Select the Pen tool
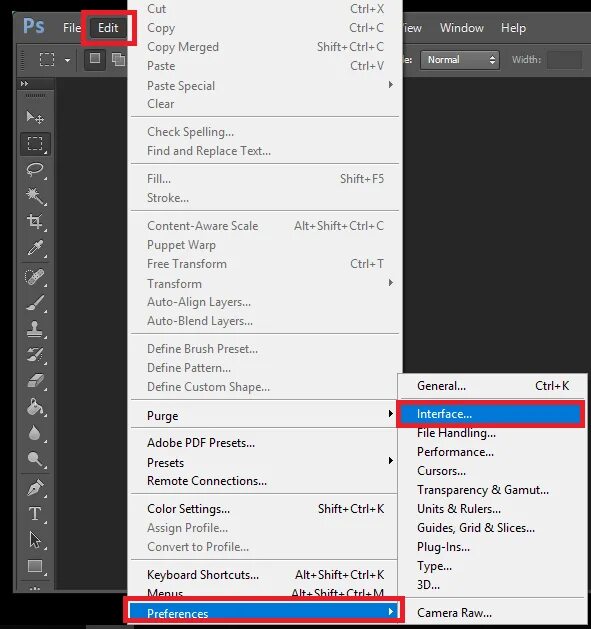Screen dimensions: 591x629 coord(35,488)
